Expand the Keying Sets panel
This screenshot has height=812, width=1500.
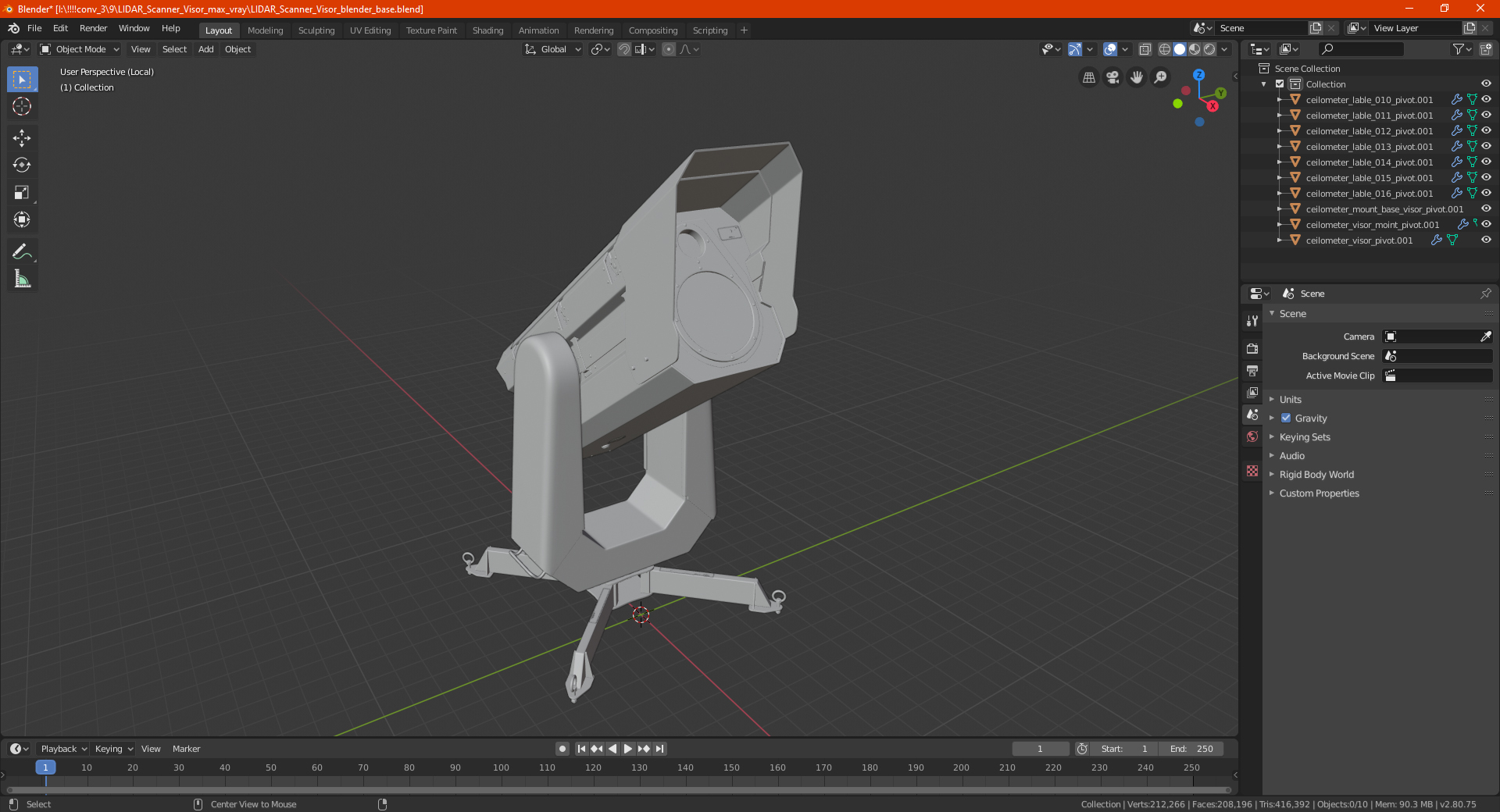click(1304, 437)
